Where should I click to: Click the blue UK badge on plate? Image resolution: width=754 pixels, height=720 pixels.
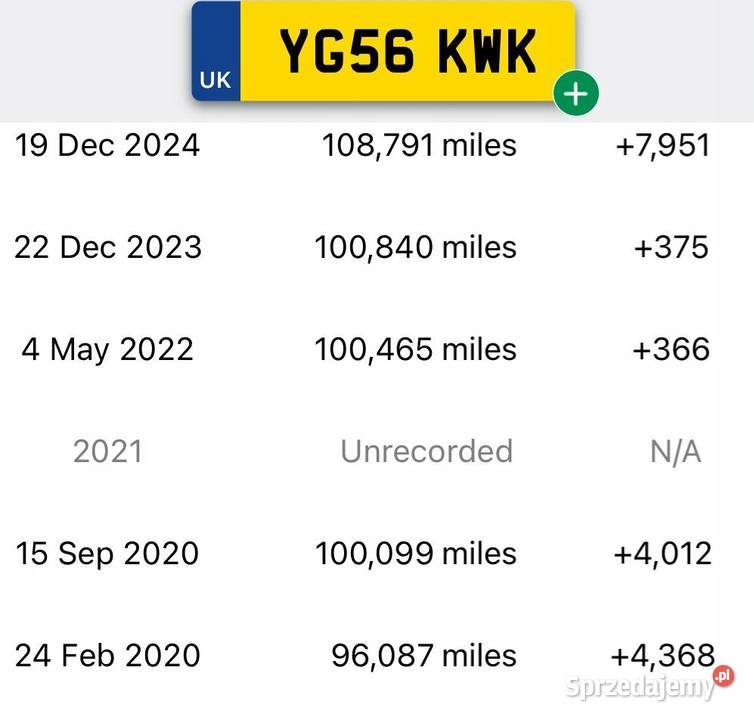tap(216, 51)
